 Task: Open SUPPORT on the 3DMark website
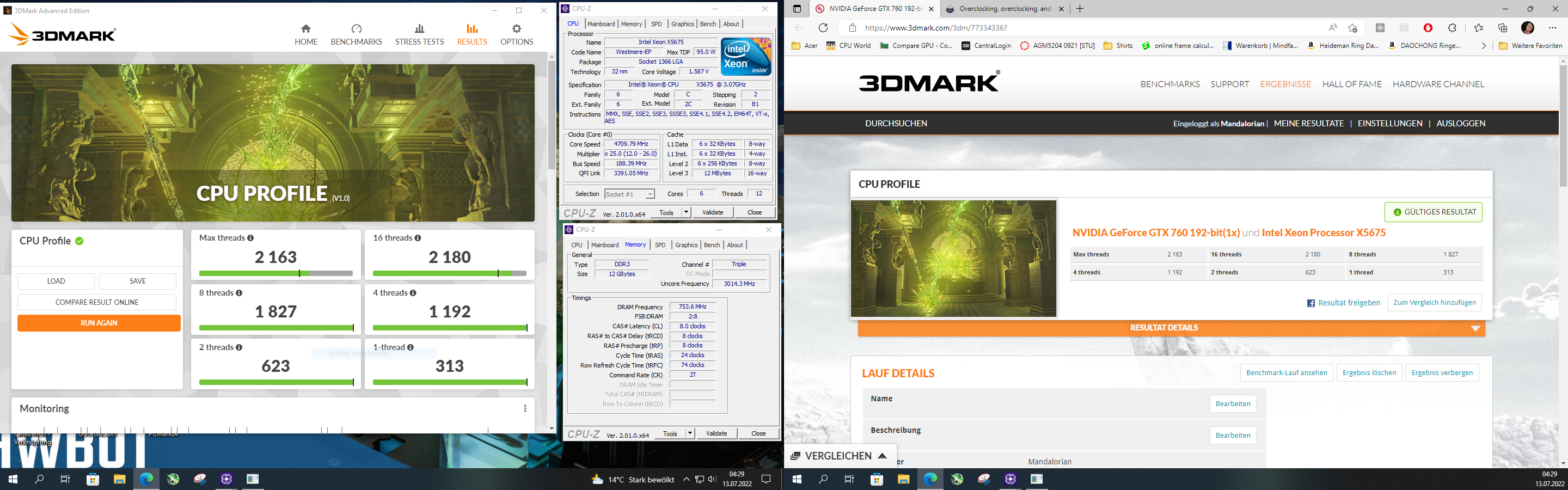pos(1229,84)
